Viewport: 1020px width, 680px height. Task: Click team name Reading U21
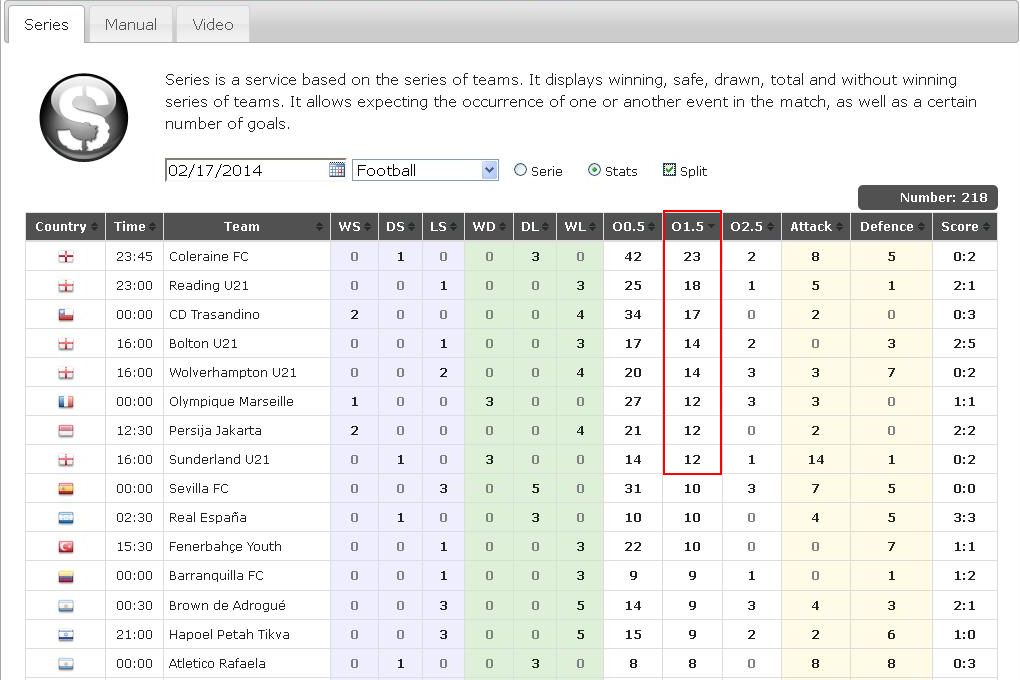coord(209,286)
